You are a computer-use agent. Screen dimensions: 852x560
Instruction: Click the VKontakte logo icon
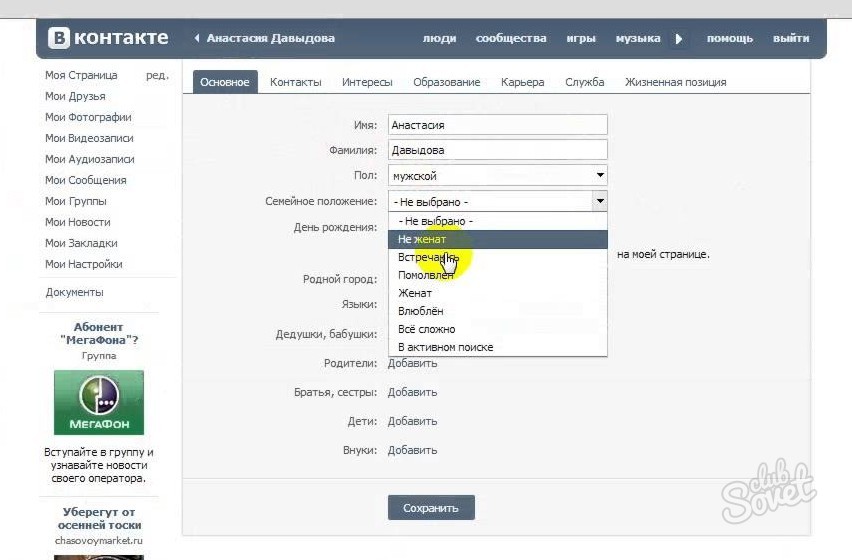tap(59, 38)
